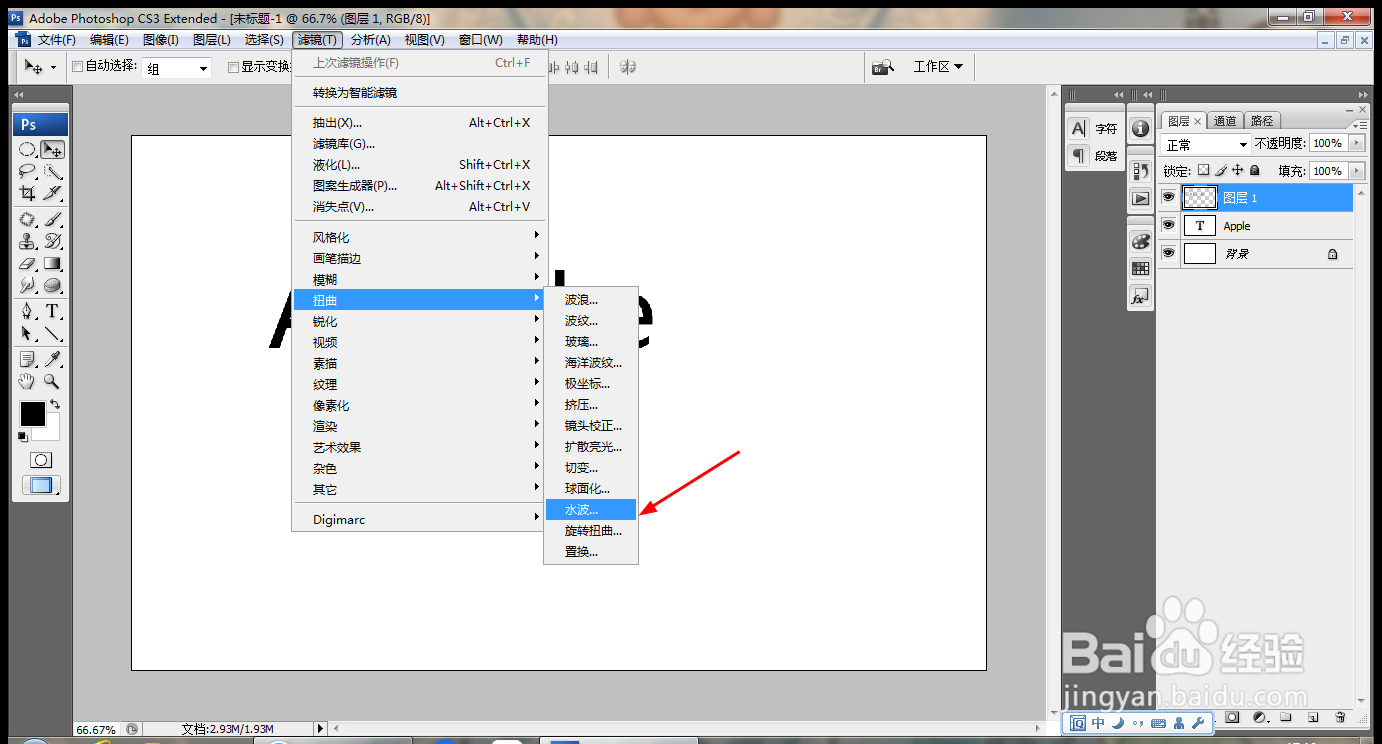Select the Eraser tool
Image resolution: width=1382 pixels, height=744 pixels.
28,263
